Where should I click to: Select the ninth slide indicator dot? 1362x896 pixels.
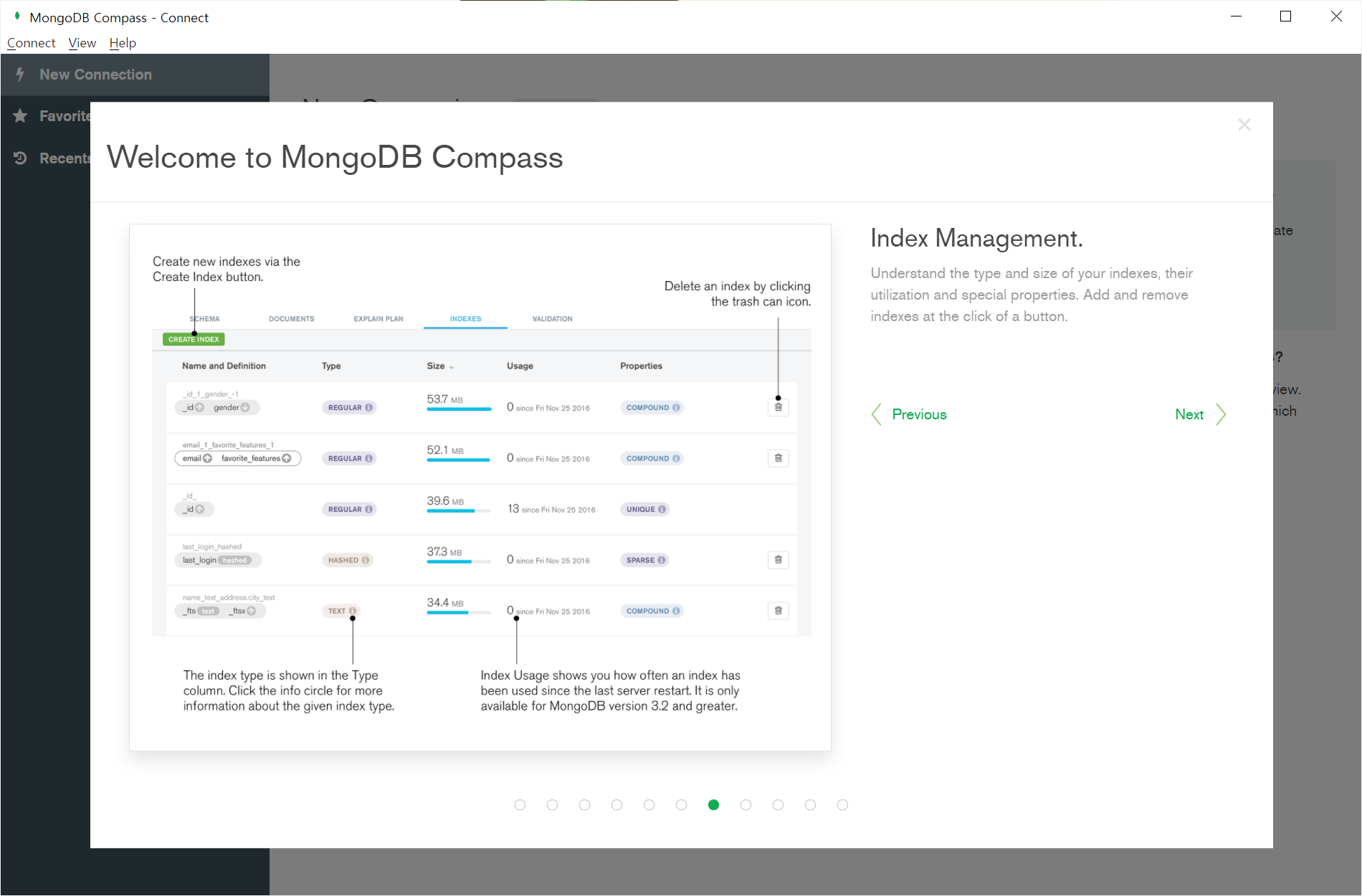tap(778, 805)
